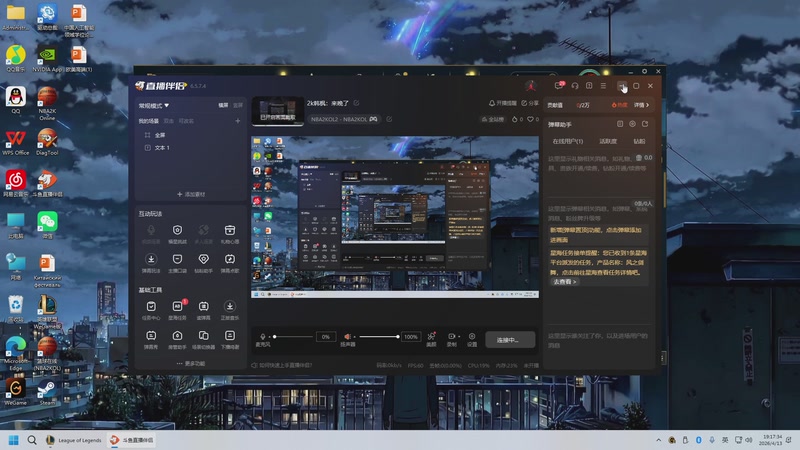Edit the stream title pencil icon
The height and width of the screenshot is (450, 800).
(356, 103)
